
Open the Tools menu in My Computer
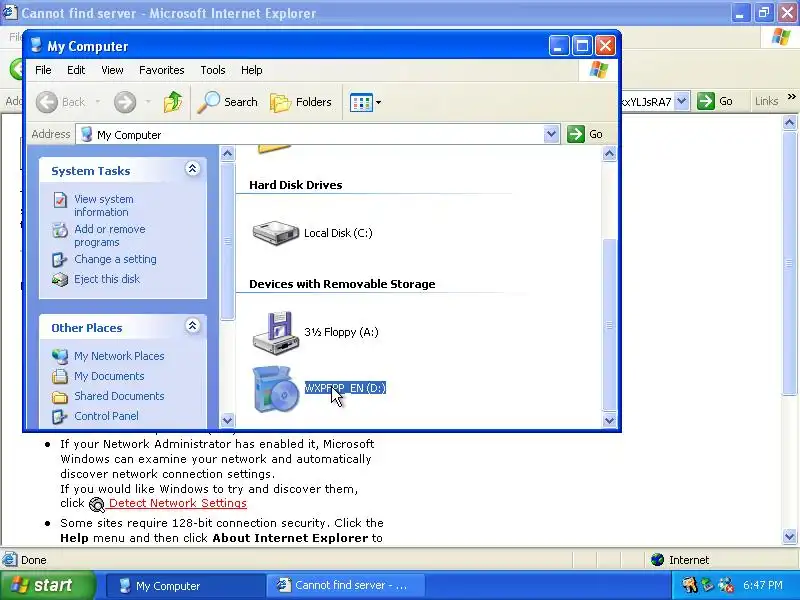pos(213,70)
